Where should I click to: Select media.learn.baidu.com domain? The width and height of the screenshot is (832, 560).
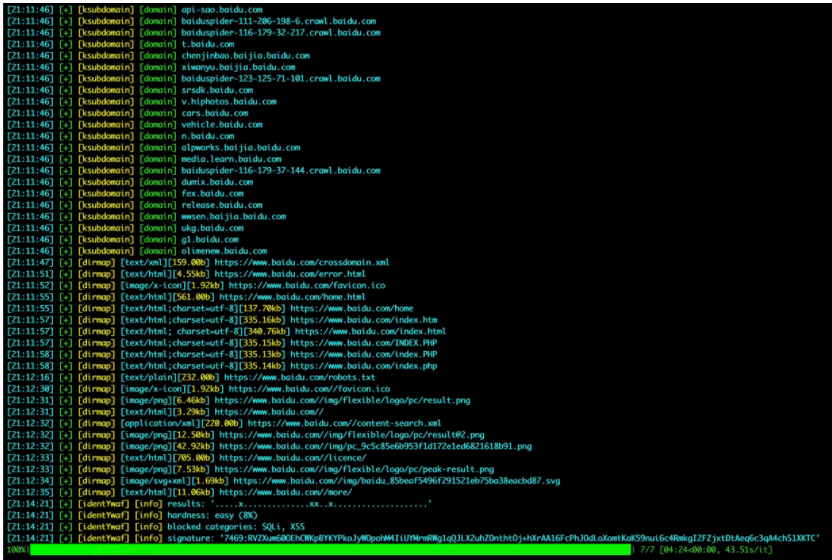click(231, 159)
